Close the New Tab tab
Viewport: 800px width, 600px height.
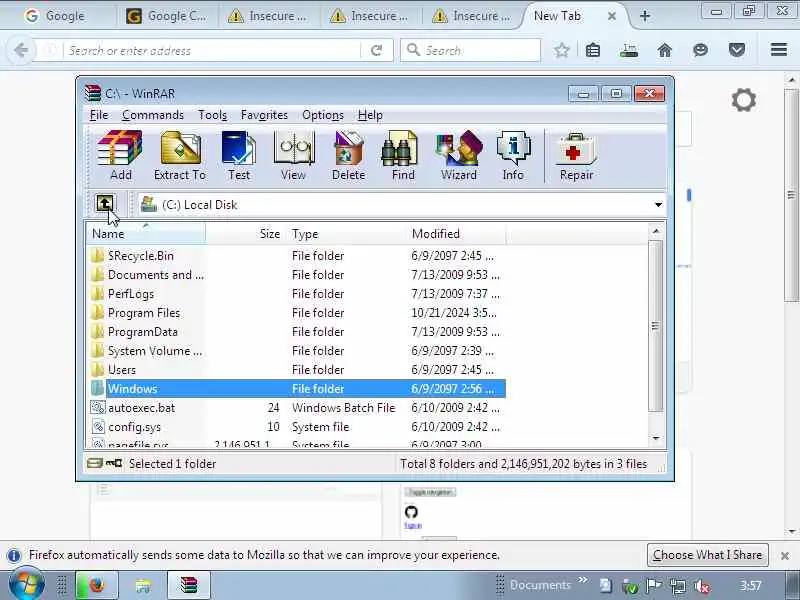[x=612, y=16]
